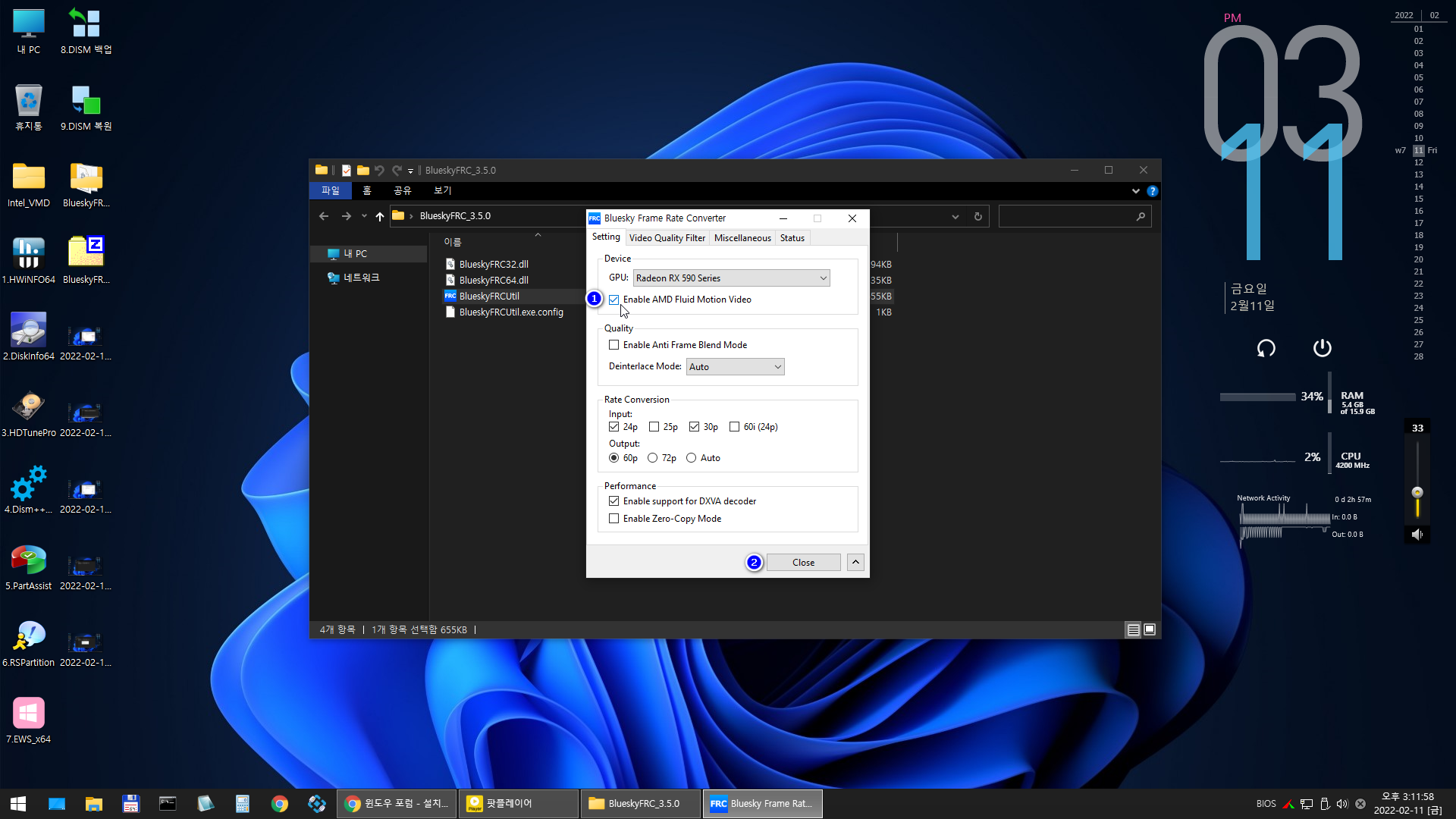1456x819 pixels.
Task: Enable Anti Frame Blend Mode checkbox
Action: [613, 345]
